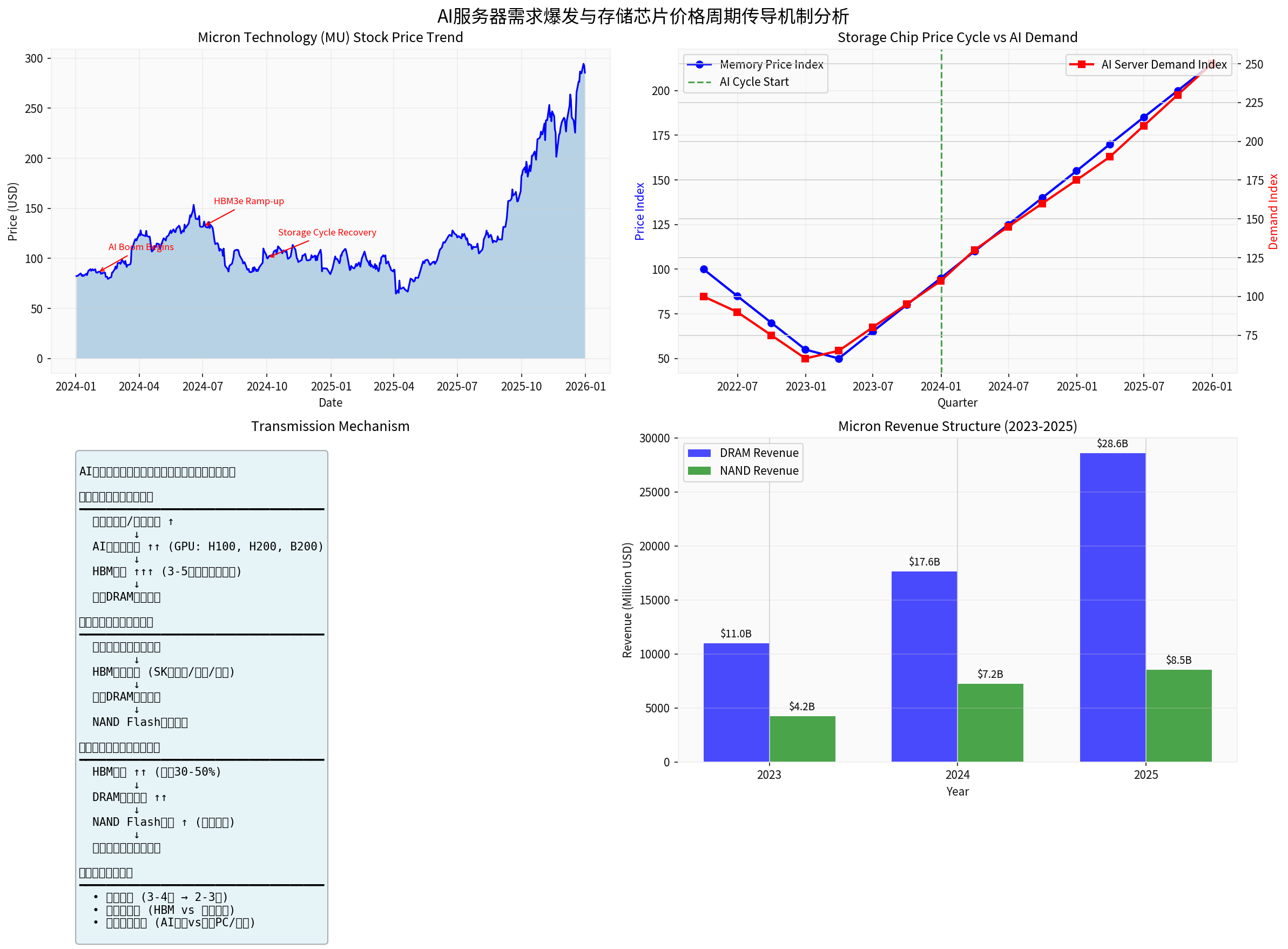Image resolution: width=1288 pixels, height=949 pixels.
Task: Click the red AI Server Demand Index legend marker
Action: pos(1081,64)
